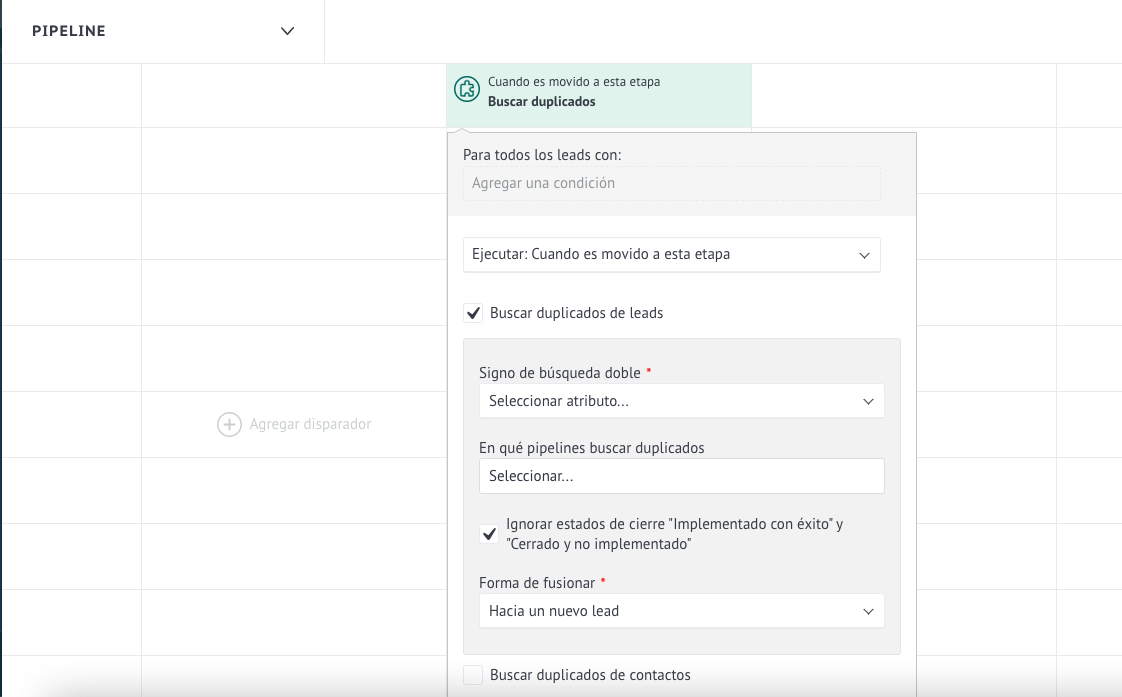This screenshot has width=1122, height=697.
Task: Click the arrow icon in the Ejecutar field
Action: 865,255
